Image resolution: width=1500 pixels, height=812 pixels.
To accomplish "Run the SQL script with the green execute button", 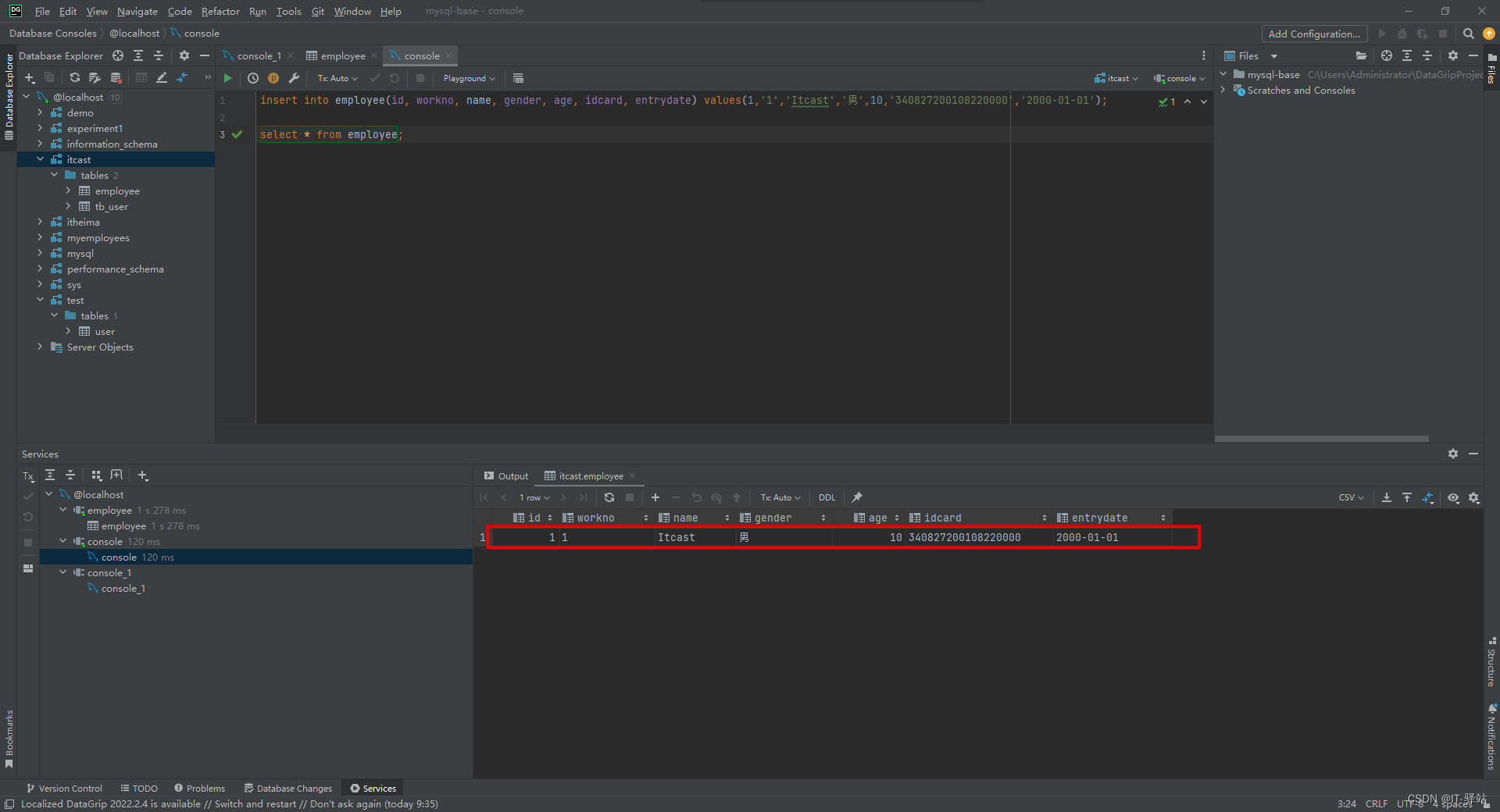I will click(x=227, y=78).
